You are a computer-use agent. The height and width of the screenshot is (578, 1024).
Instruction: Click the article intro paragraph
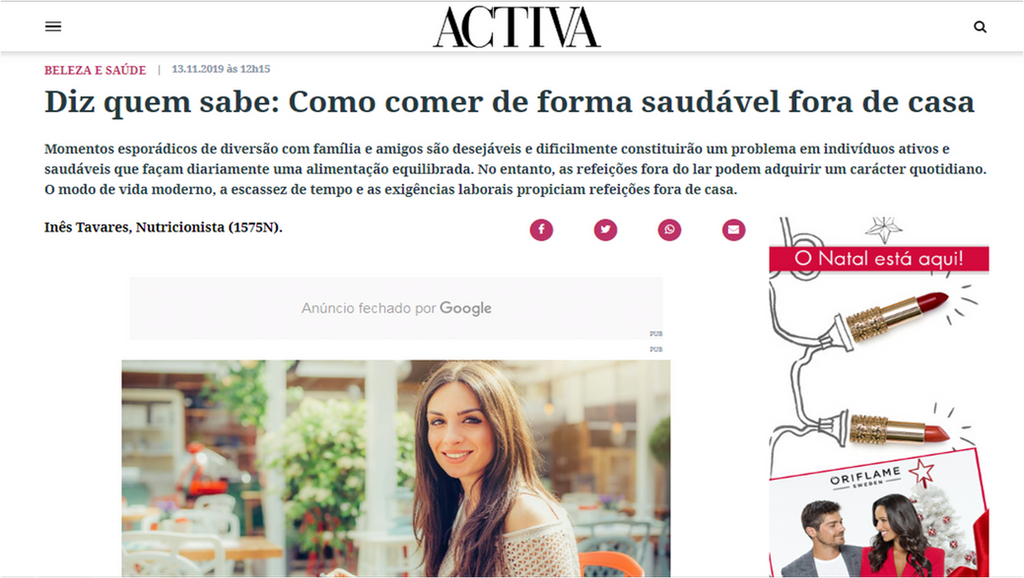(x=515, y=169)
